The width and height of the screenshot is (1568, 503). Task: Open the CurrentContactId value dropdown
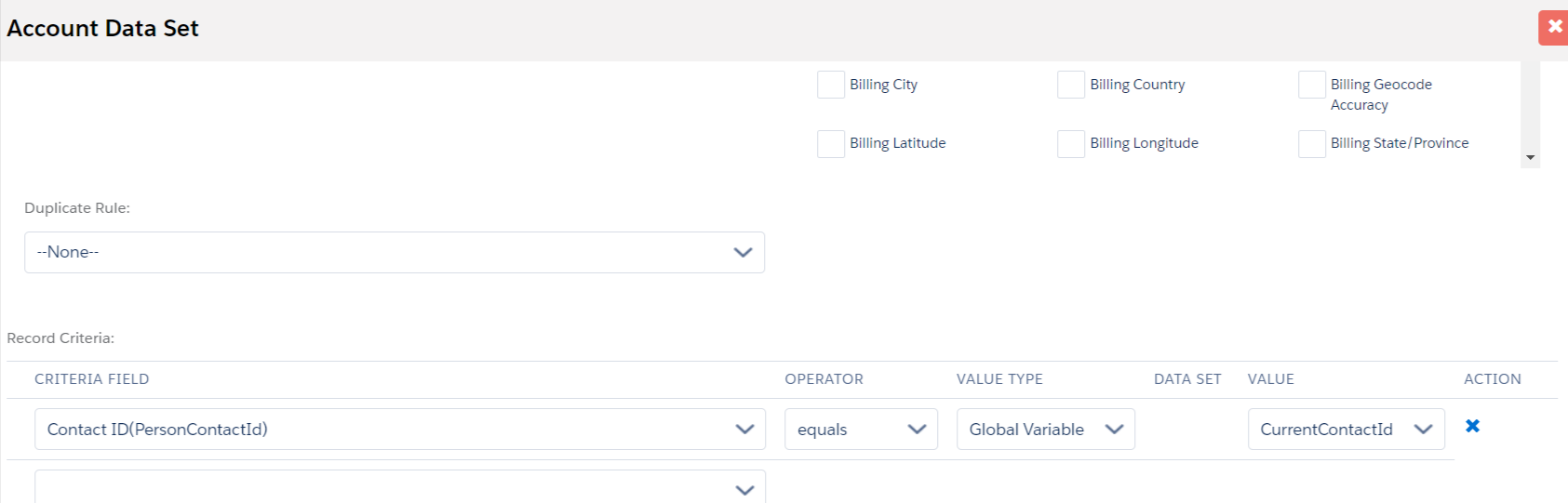tap(1346, 430)
